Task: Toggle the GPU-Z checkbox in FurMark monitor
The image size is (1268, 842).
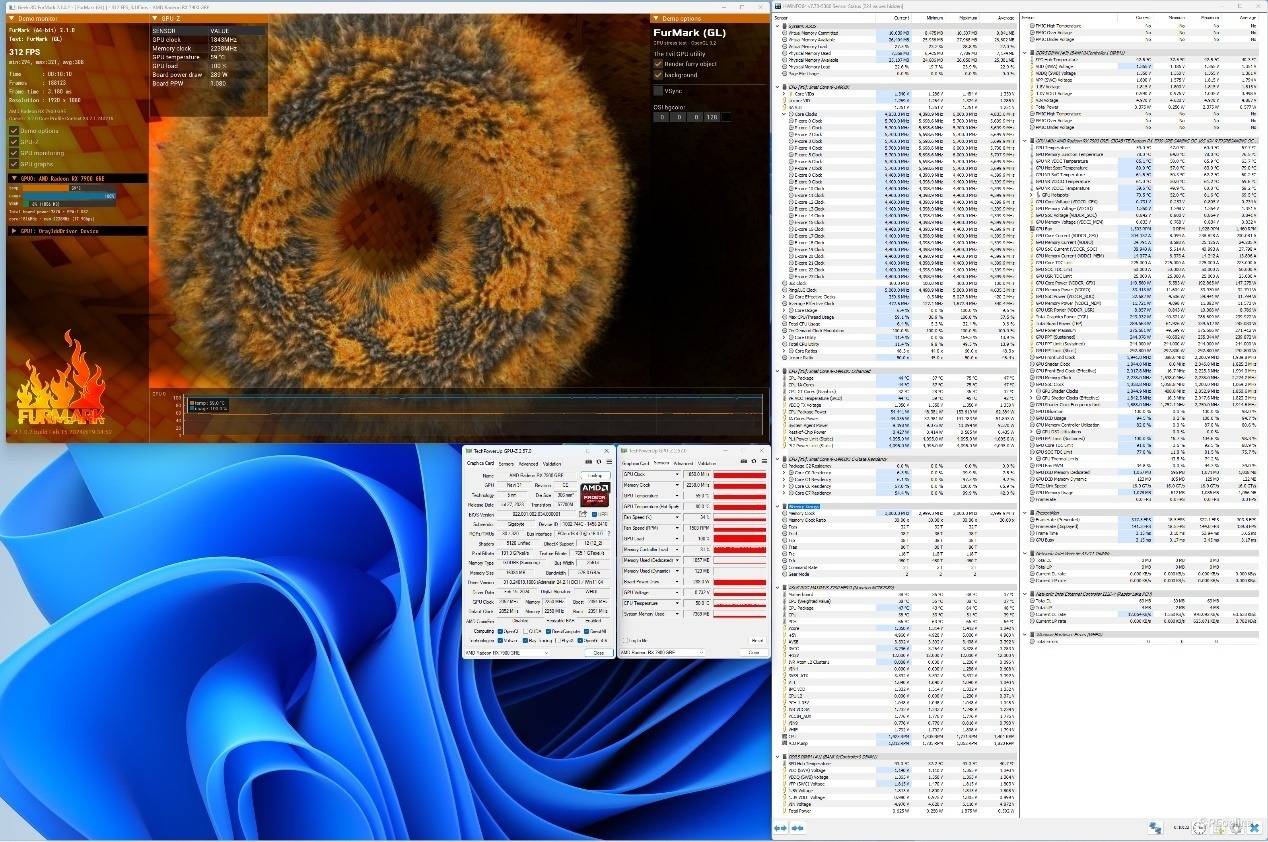Action: pyautogui.click(x=14, y=142)
